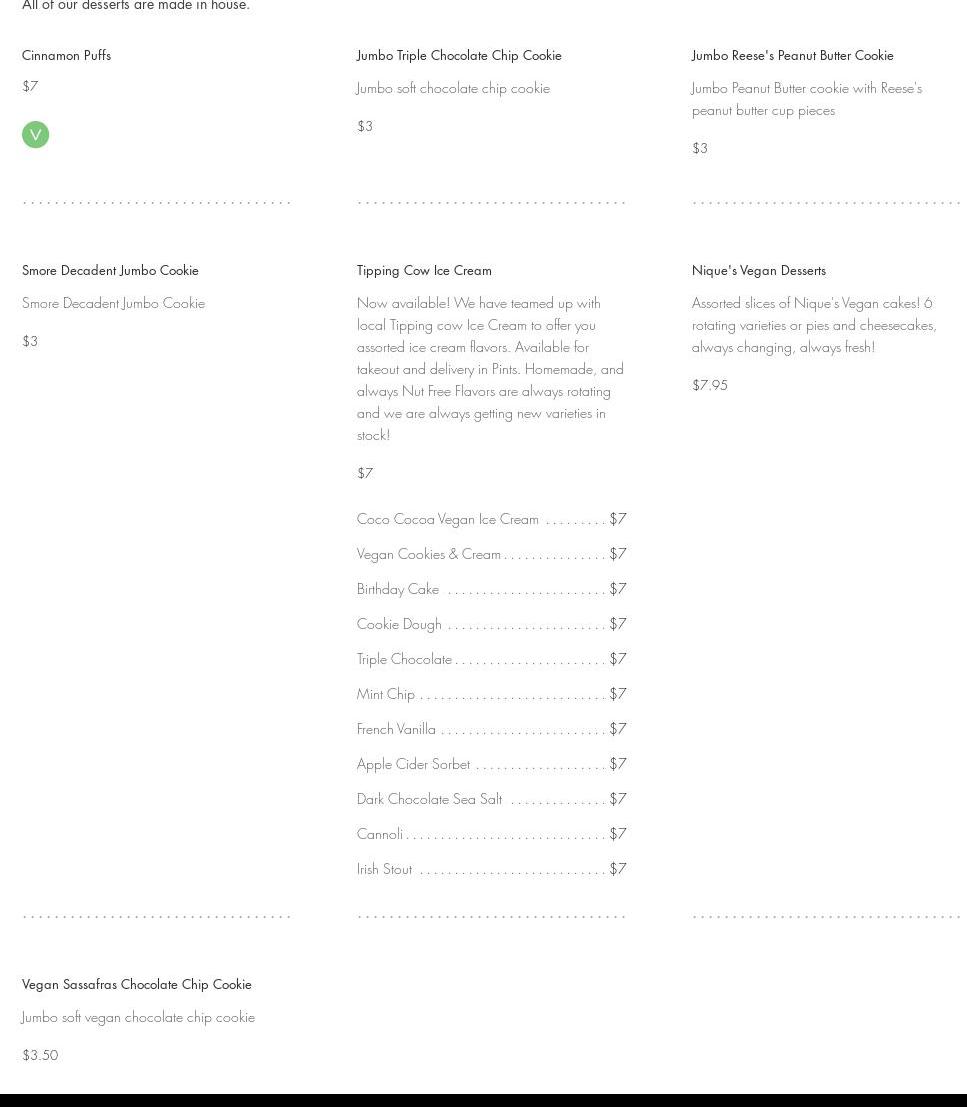The height and width of the screenshot is (1107, 967).
Task: Click the $7.95 price under Nique's Vegan Desserts
Action: coord(710,385)
